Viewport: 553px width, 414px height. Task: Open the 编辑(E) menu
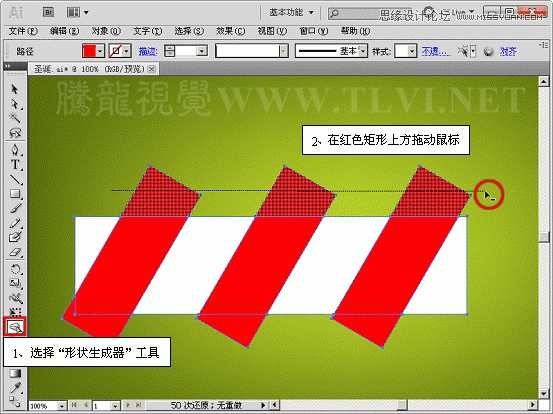point(65,31)
